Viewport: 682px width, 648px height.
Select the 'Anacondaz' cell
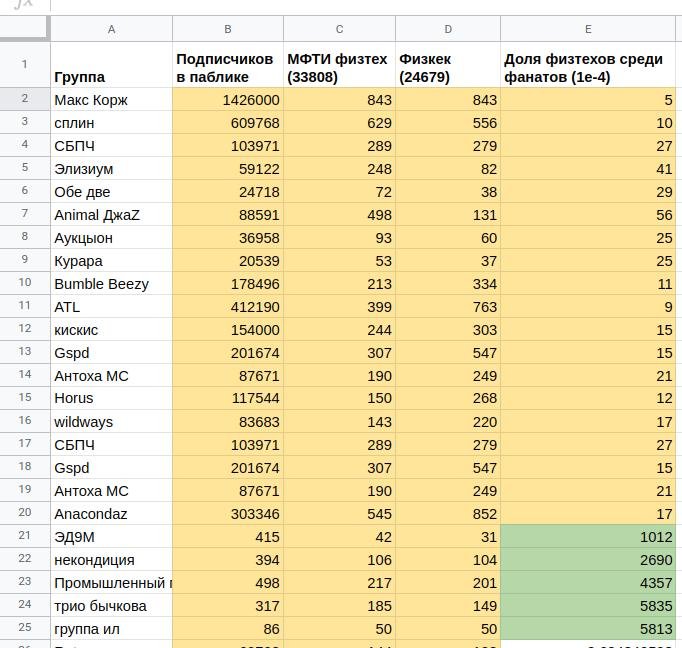click(x=111, y=514)
